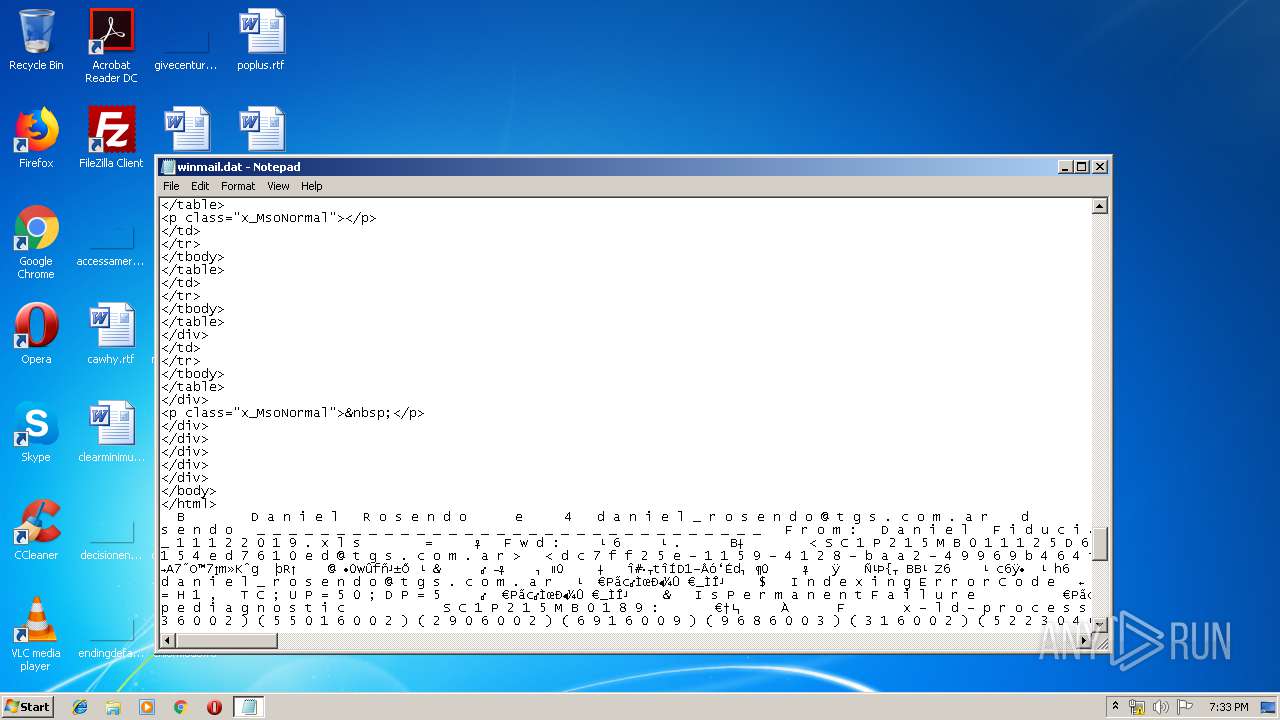
Task: Click the Start button
Action: click(x=27, y=707)
